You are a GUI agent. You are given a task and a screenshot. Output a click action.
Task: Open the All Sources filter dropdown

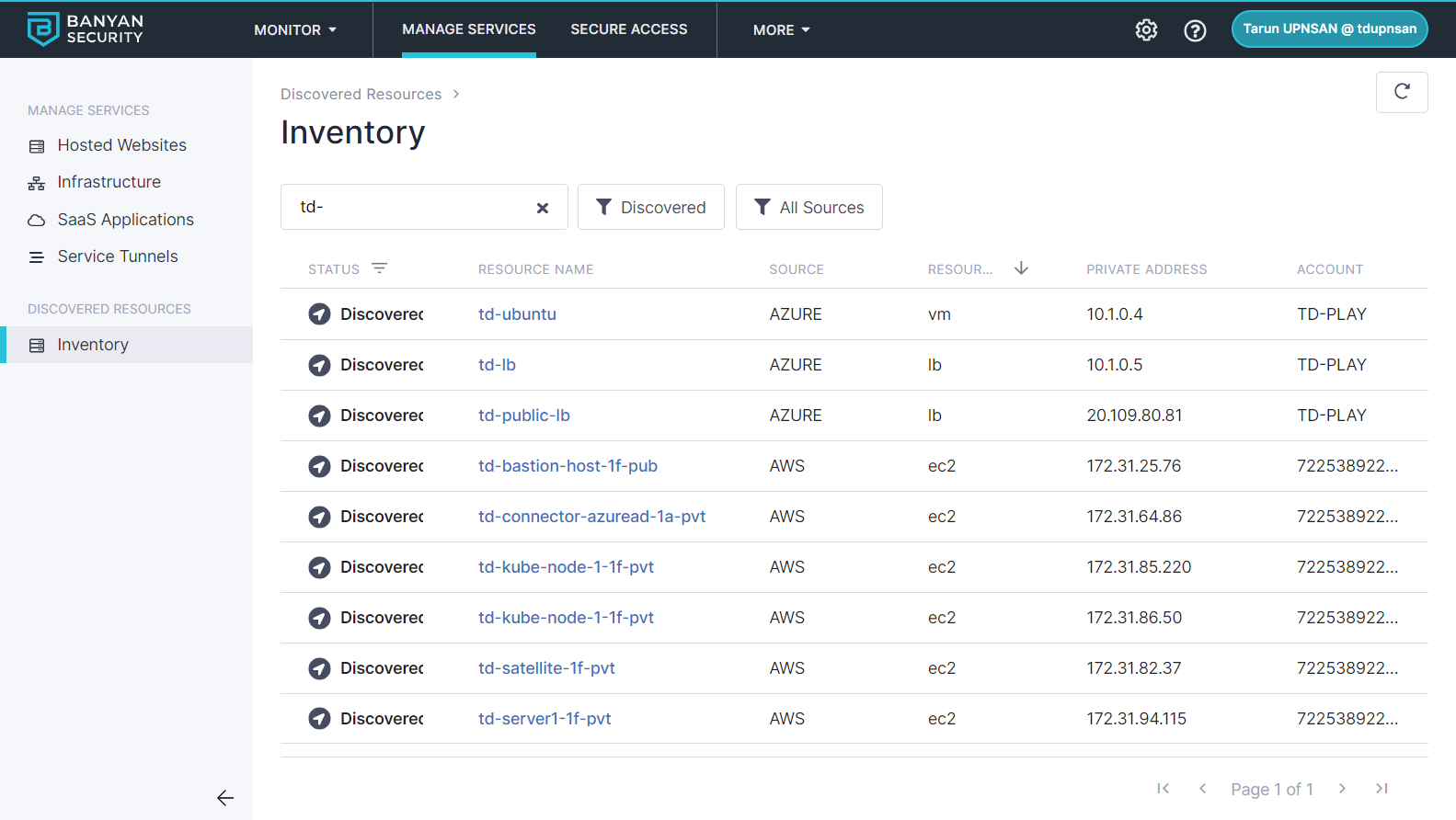(x=808, y=207)
